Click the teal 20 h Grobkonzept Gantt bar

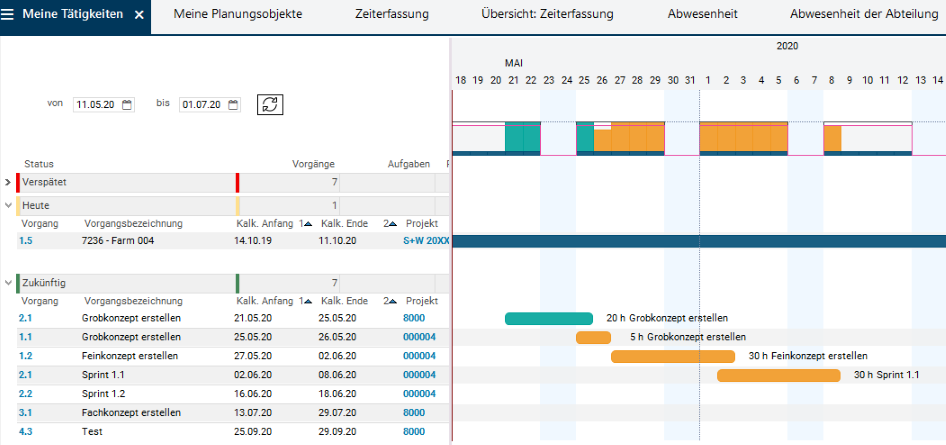pyautogui.click(x=548, y=318)
